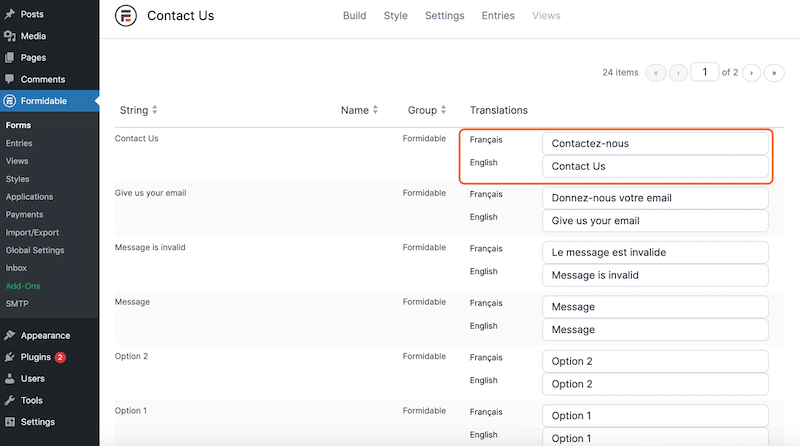Jump to last page of items
The height and width of the screenshot is (446, 800).
[774, 73]
